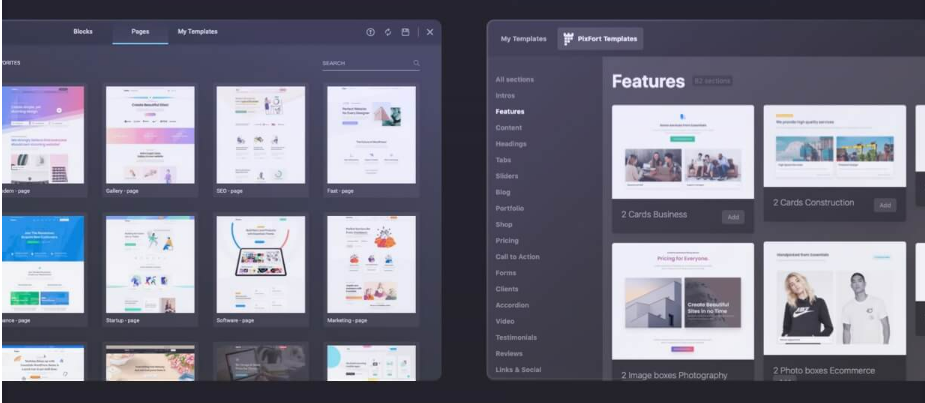This screenshot has width=925, height=403.
Task: Open My Templates tab in Pages window
Action: 198,32
